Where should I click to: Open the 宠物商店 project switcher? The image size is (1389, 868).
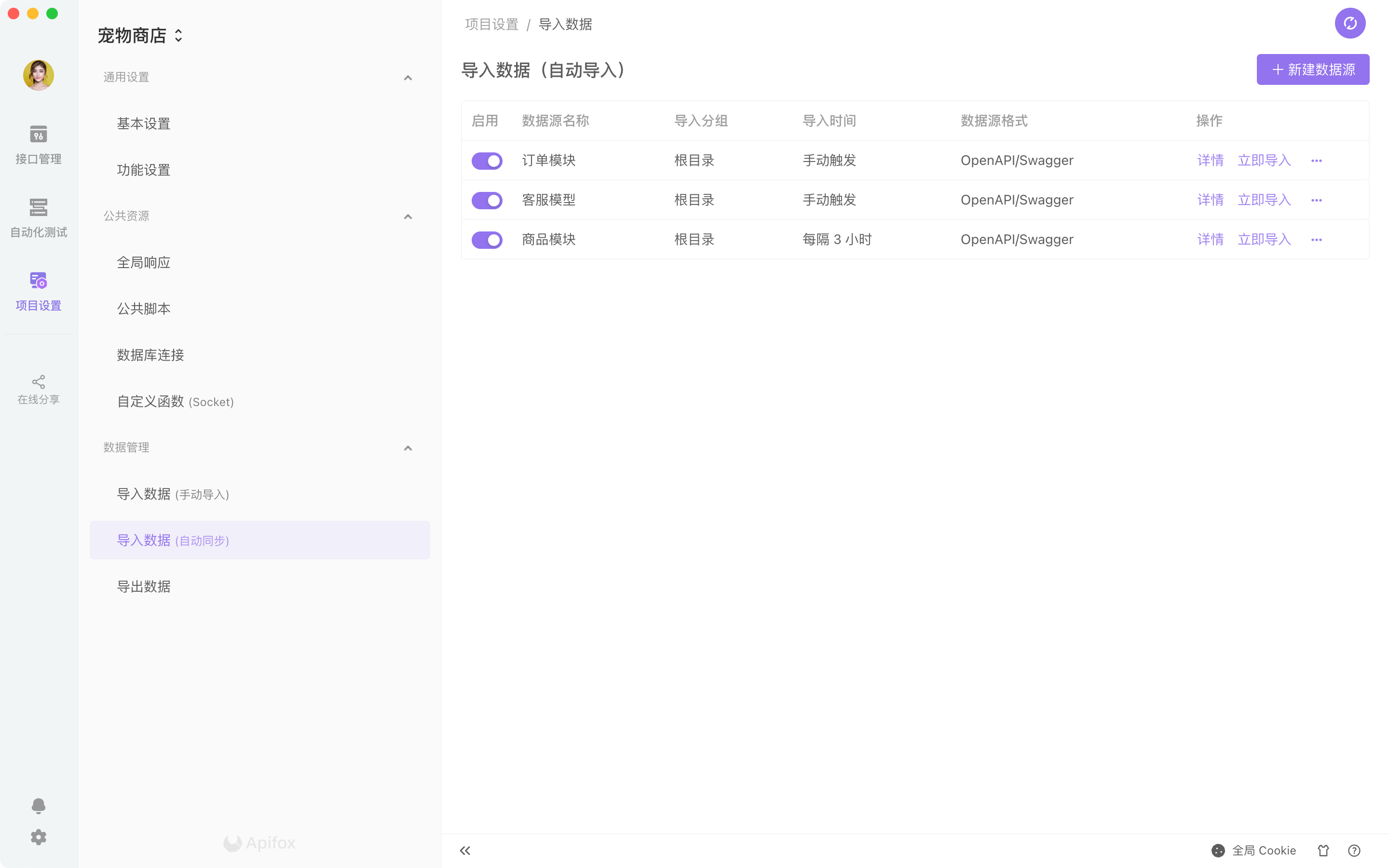pos(140,36)
